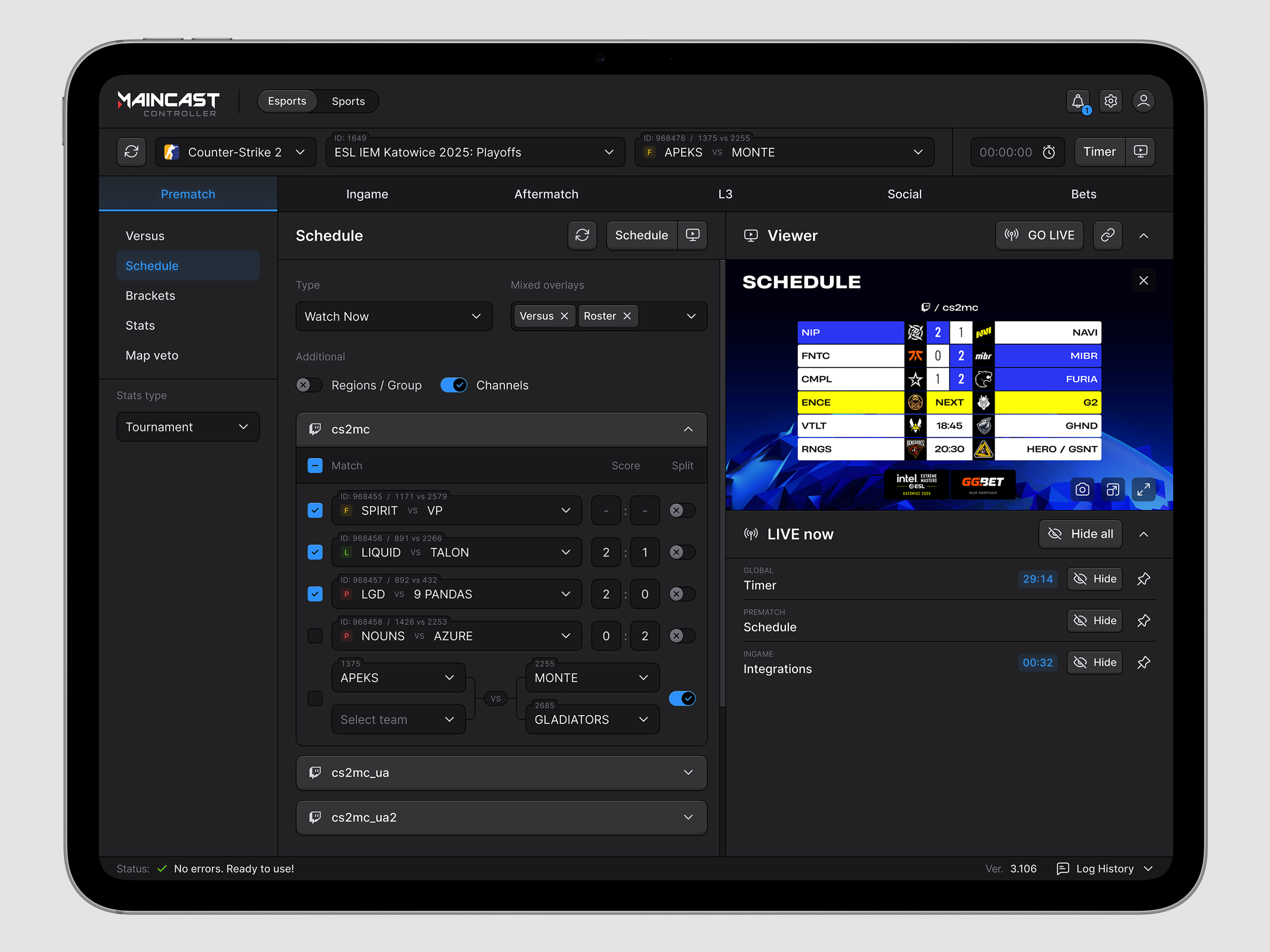
Task: Copy viewer link with chain icon
Action: point(1108,235)
